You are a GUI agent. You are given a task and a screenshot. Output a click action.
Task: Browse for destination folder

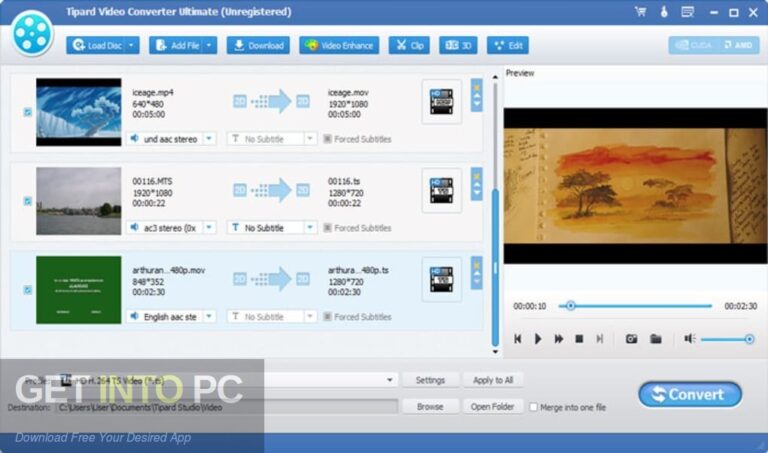[430, 406]
